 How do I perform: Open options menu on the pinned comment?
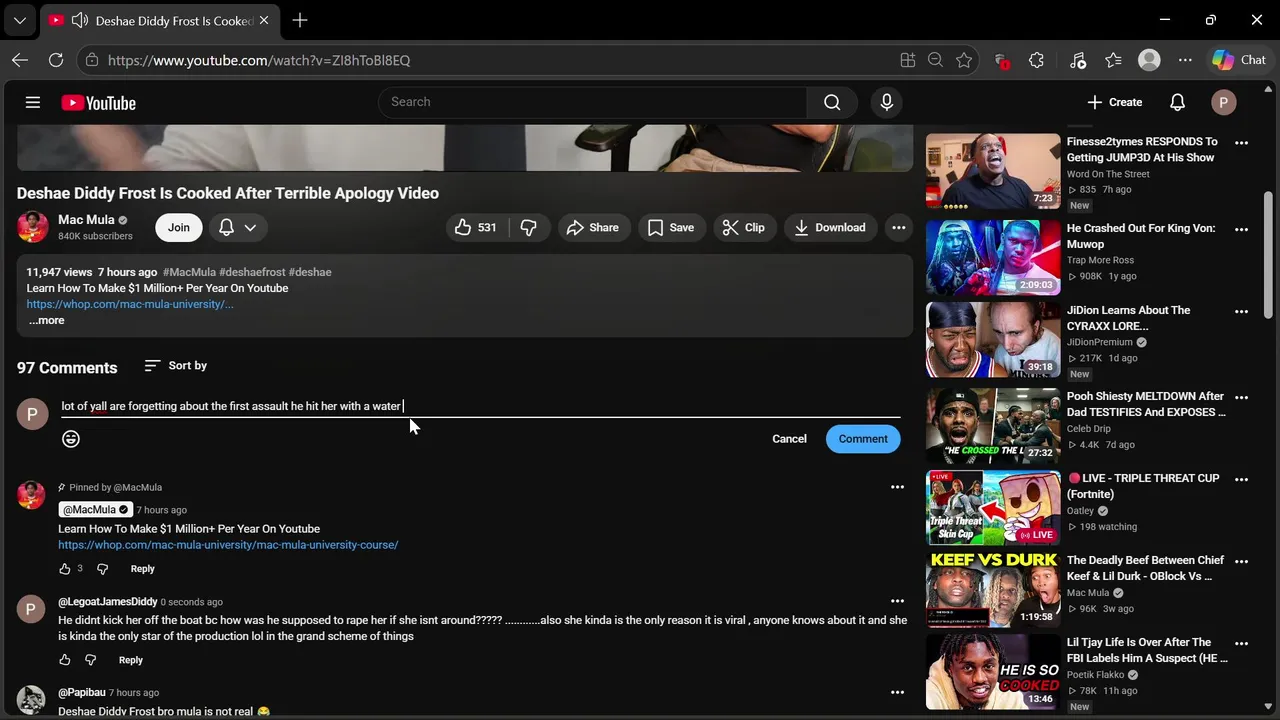(x=897, y=487)
